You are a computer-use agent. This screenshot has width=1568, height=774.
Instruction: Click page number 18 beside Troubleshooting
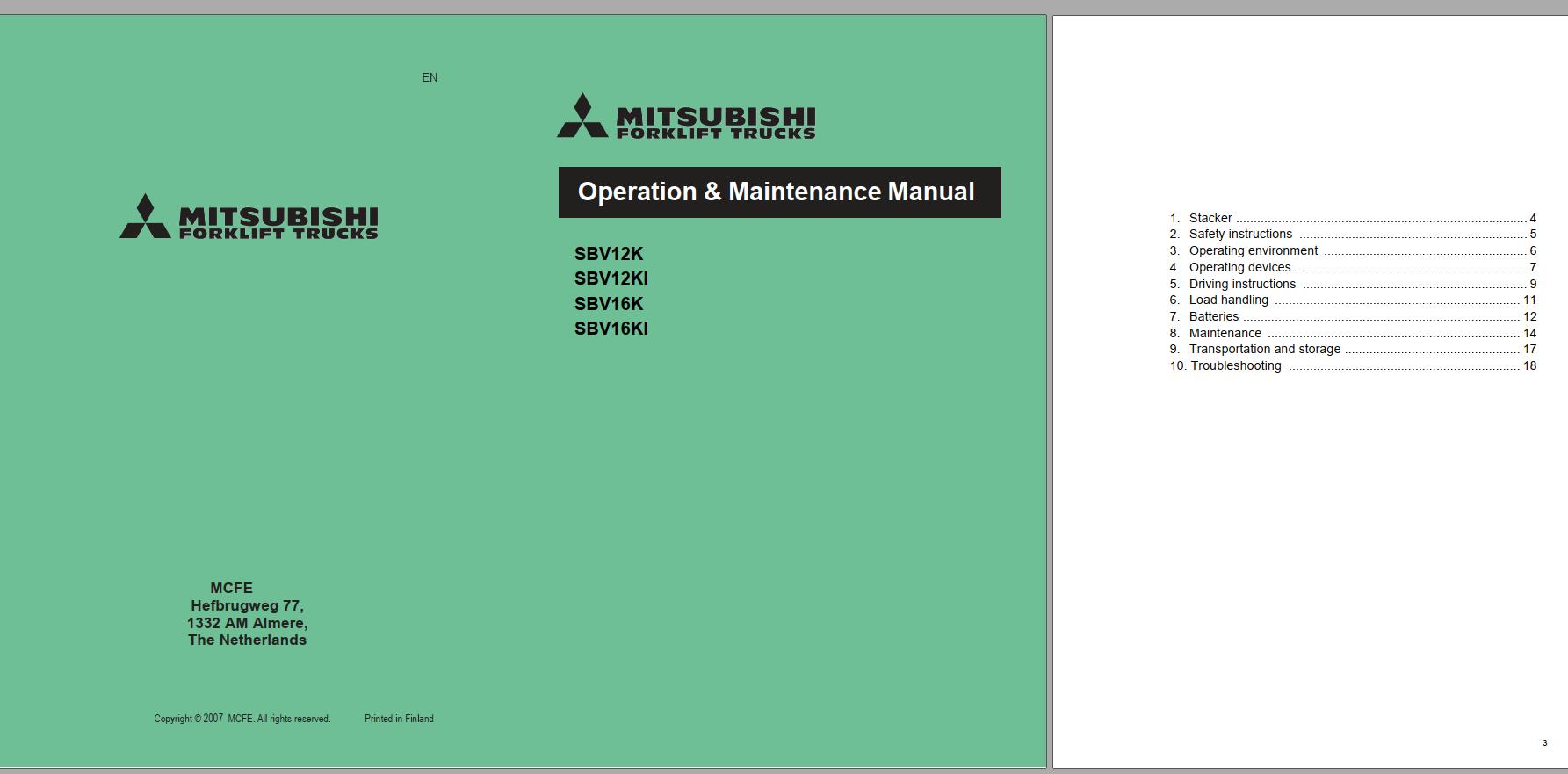(x=1529, y=365)
